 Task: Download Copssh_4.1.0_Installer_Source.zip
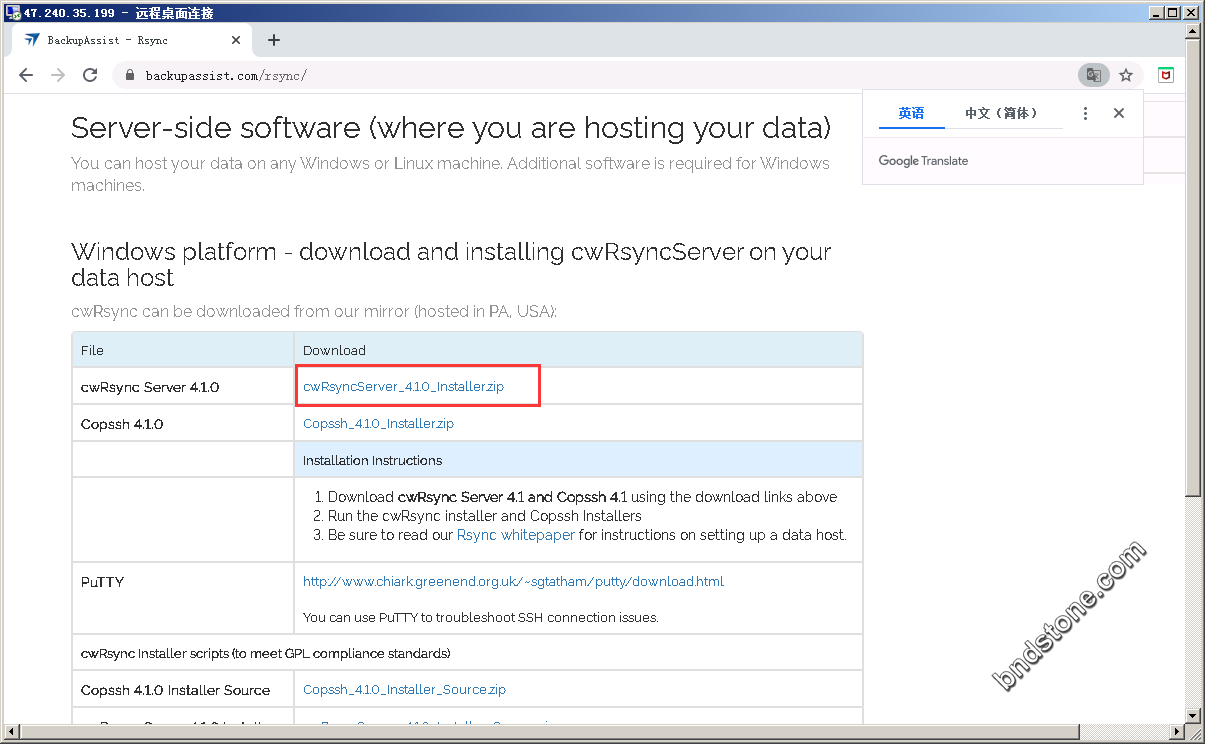click(x=404, y=689)
